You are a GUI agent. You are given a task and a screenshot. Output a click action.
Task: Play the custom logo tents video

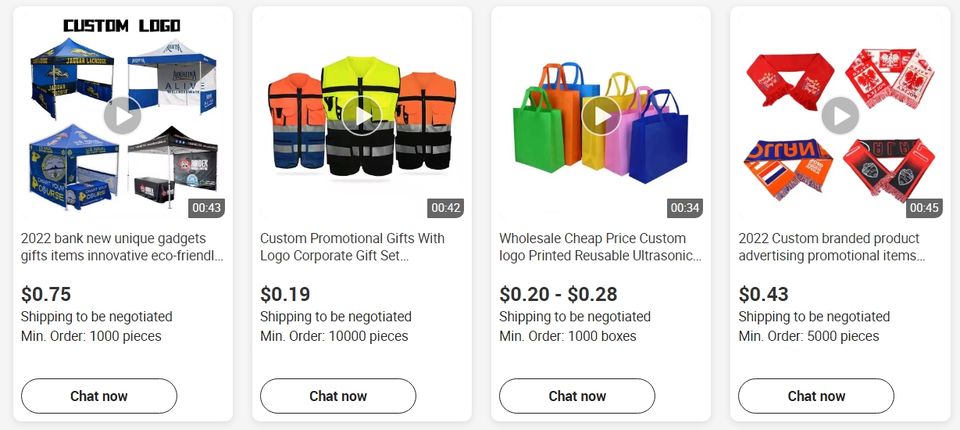coord(122,116)
